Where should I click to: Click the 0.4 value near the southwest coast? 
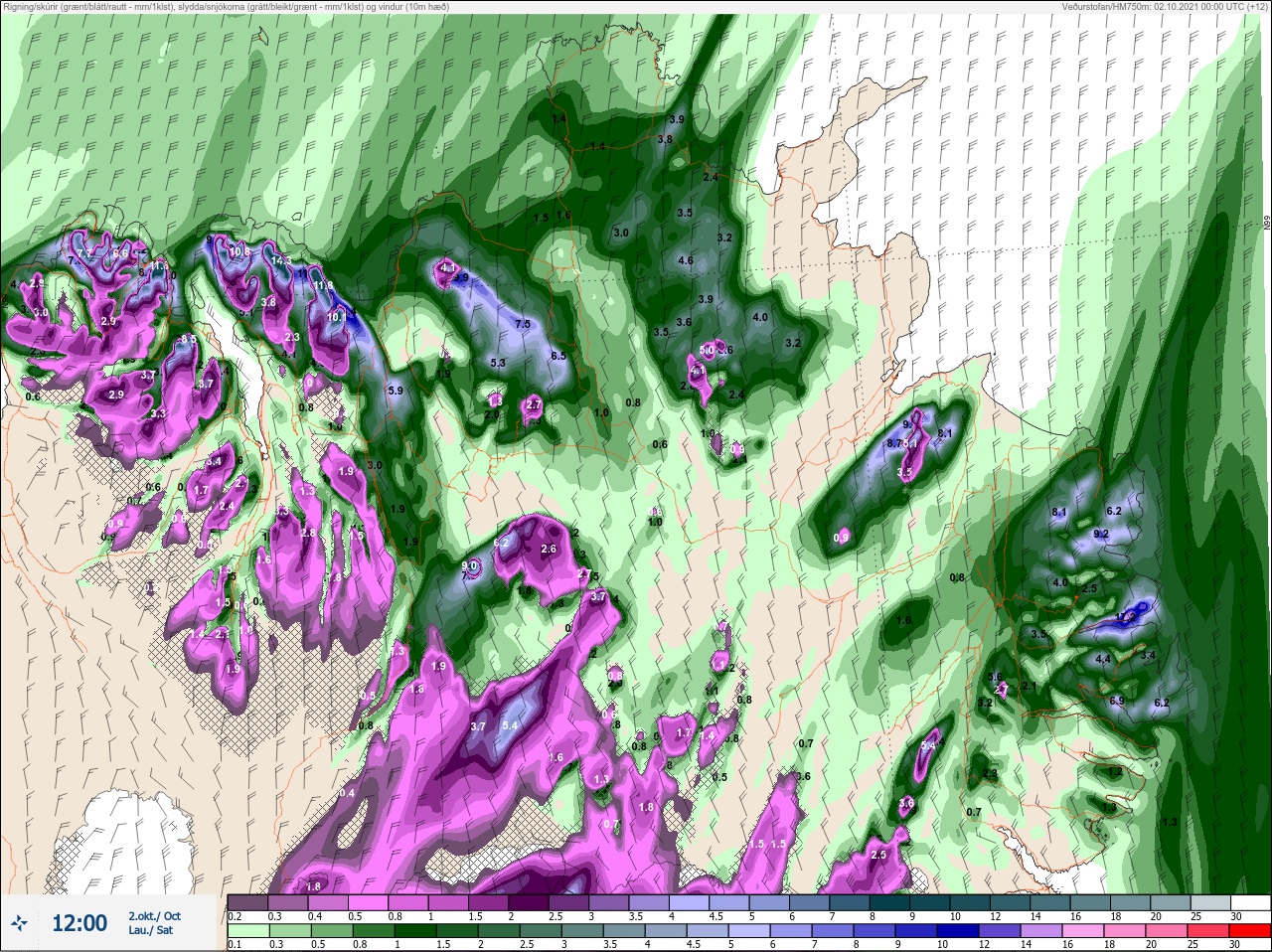point(346,793)
